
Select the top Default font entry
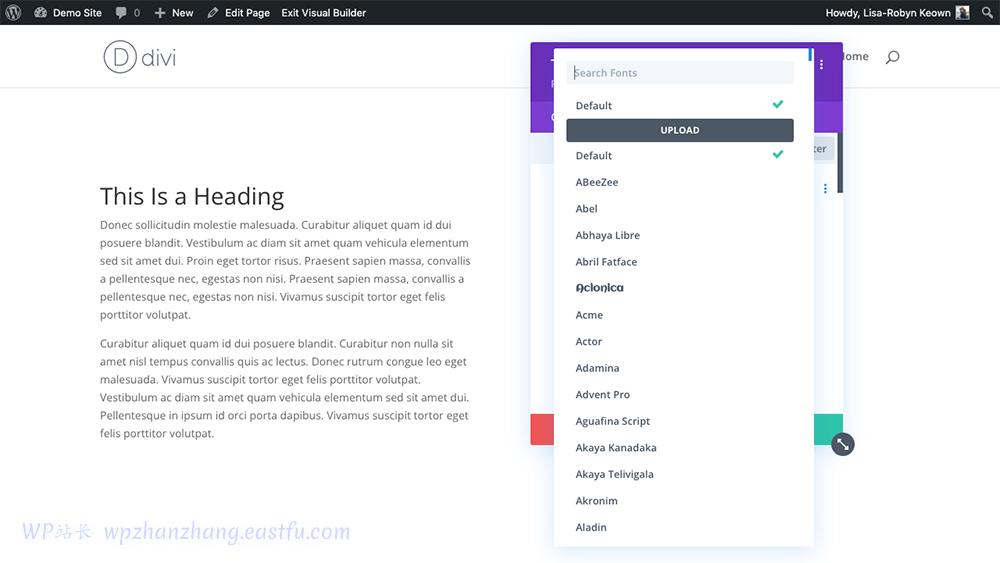(680, 105)
